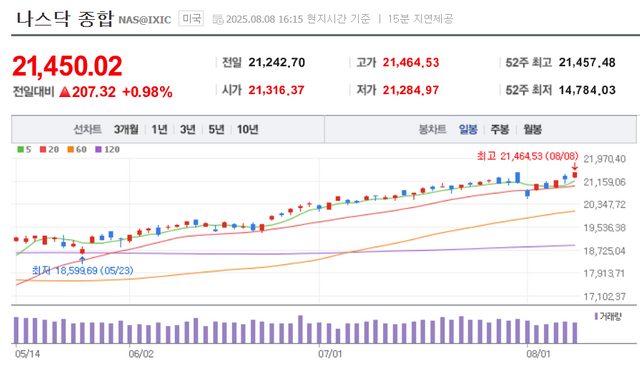Switch to 월봉 monthly candle chart
Screen dimensions: 640x369
(533, 129)
